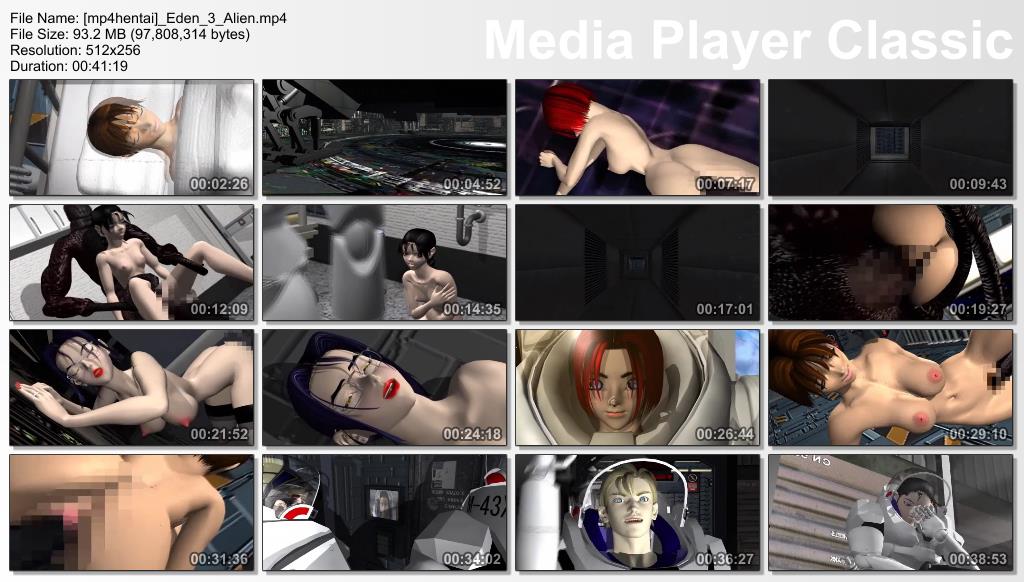Select the cockpit monitor frame at 00:34:02
Screen dimensions: 1024x582
point(385,513)
